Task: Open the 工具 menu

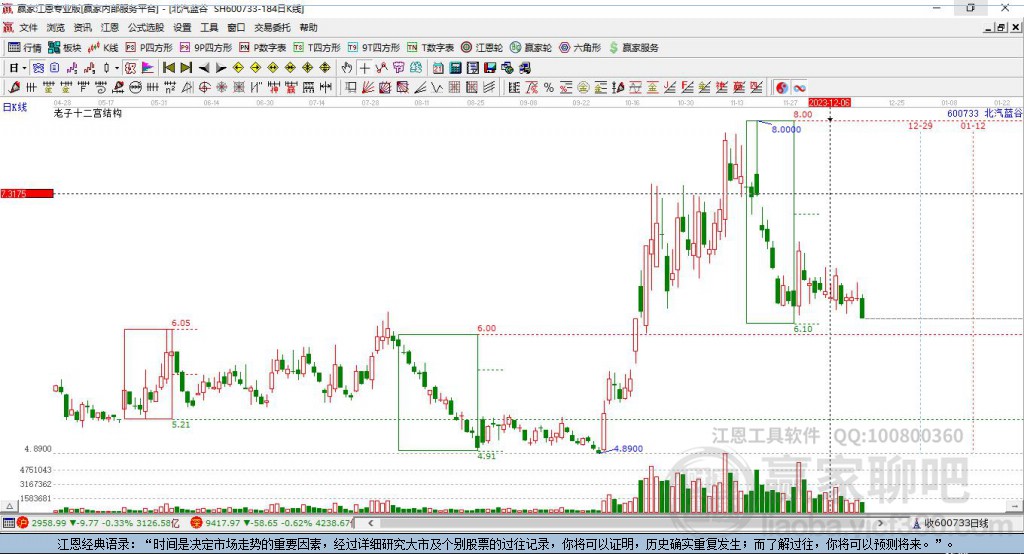Action: 209,27
